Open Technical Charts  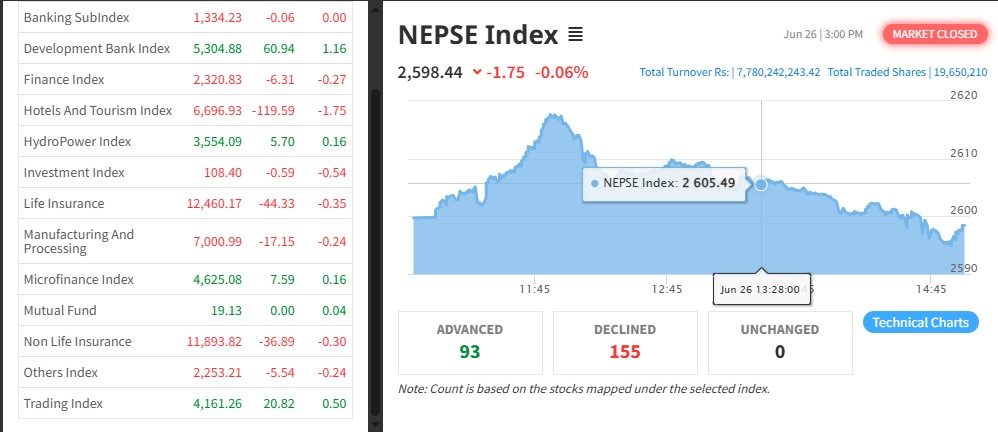pos(920,322)
